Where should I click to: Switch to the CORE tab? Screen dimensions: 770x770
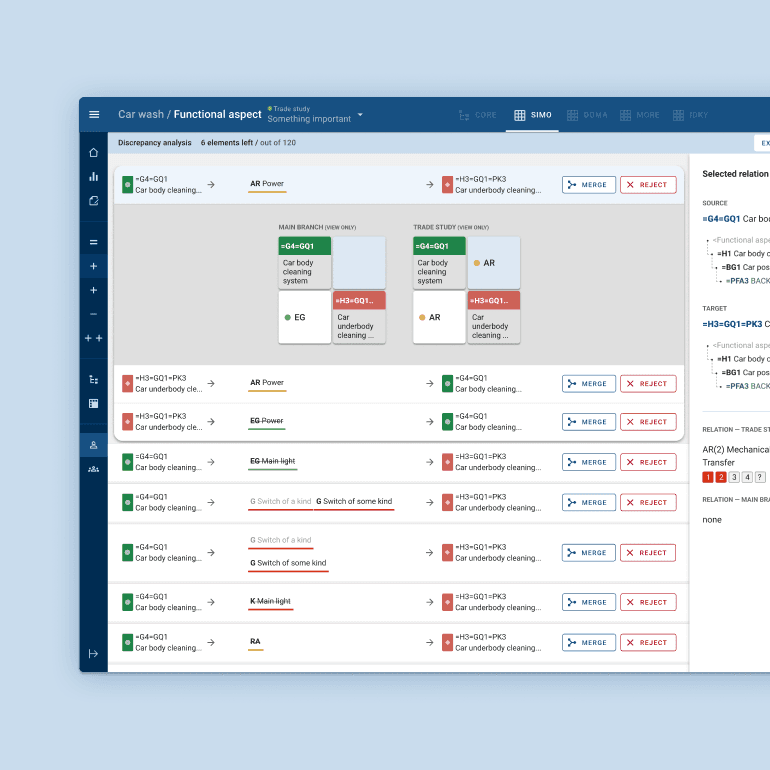[x=477, y=115]
